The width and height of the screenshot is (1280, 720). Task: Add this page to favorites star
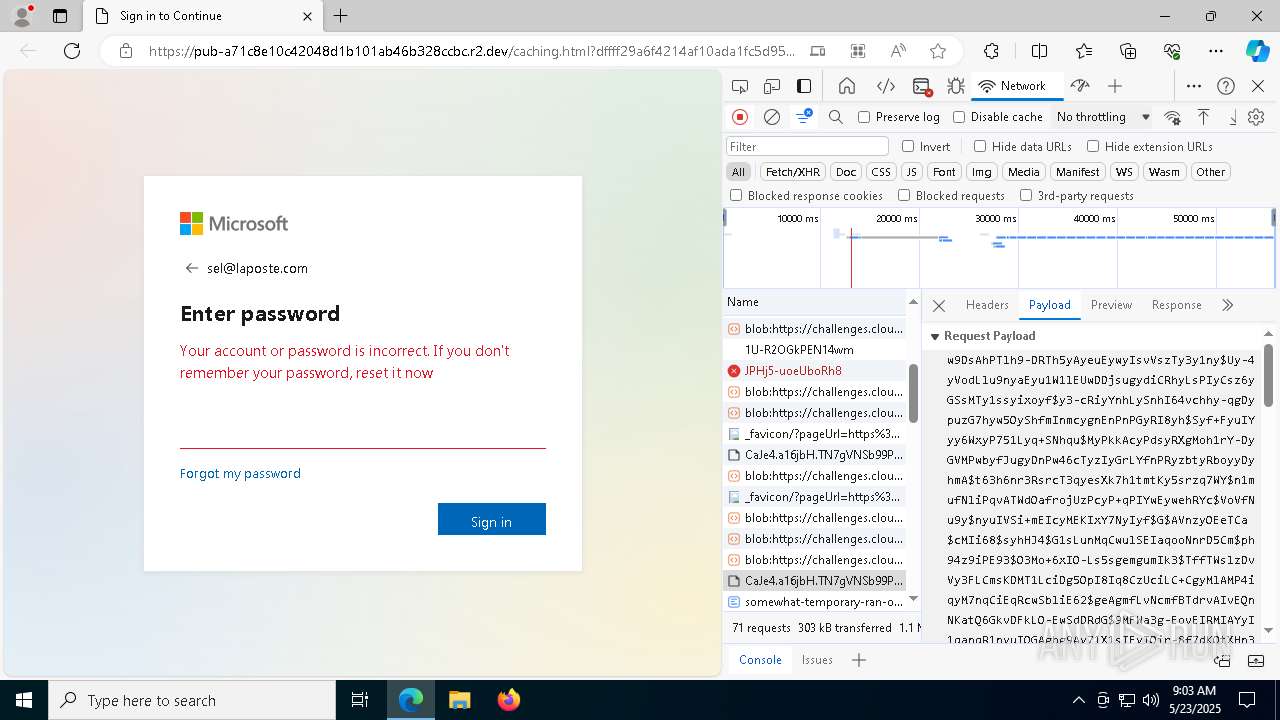pyautogui.click(x=938, y=51)
